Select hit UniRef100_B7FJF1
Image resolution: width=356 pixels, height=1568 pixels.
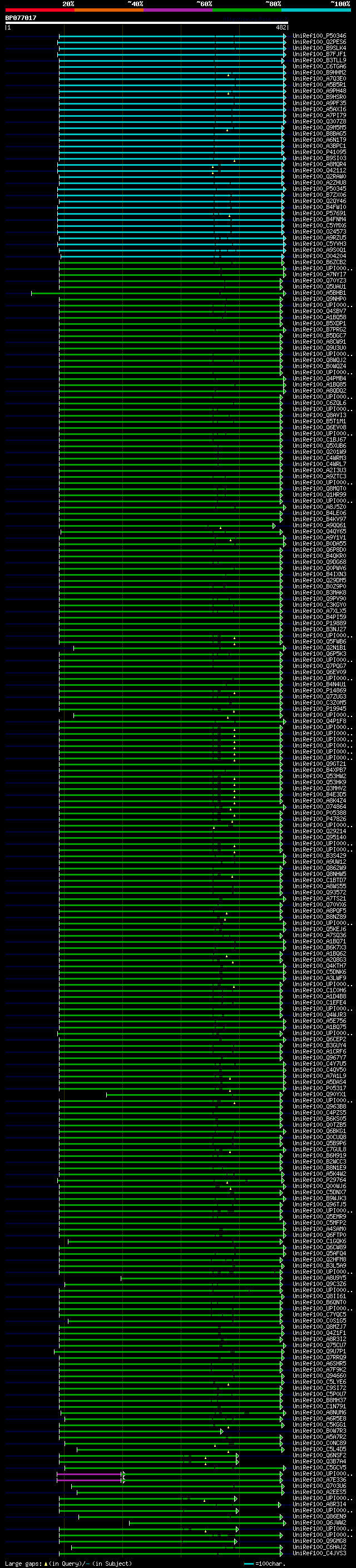coord(319,54)
